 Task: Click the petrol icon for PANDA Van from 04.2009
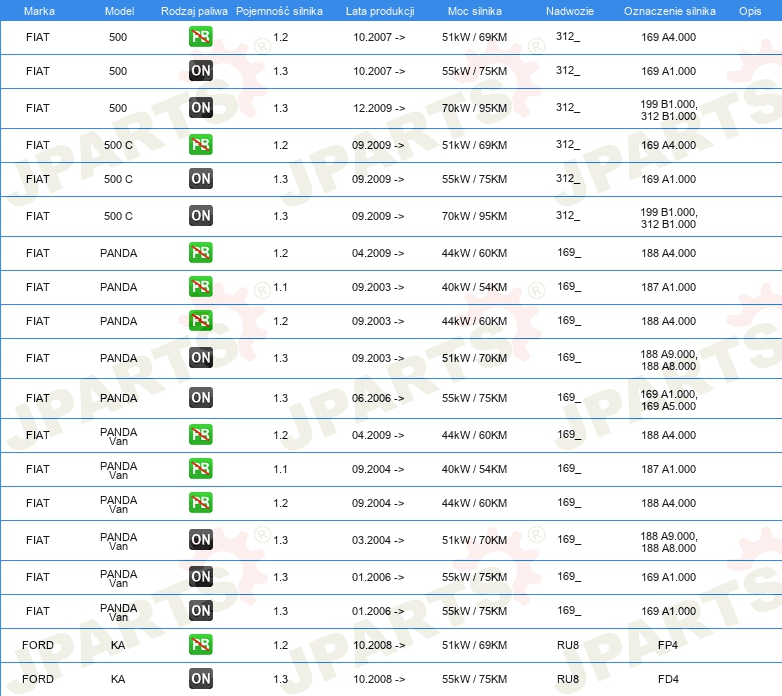200,434
